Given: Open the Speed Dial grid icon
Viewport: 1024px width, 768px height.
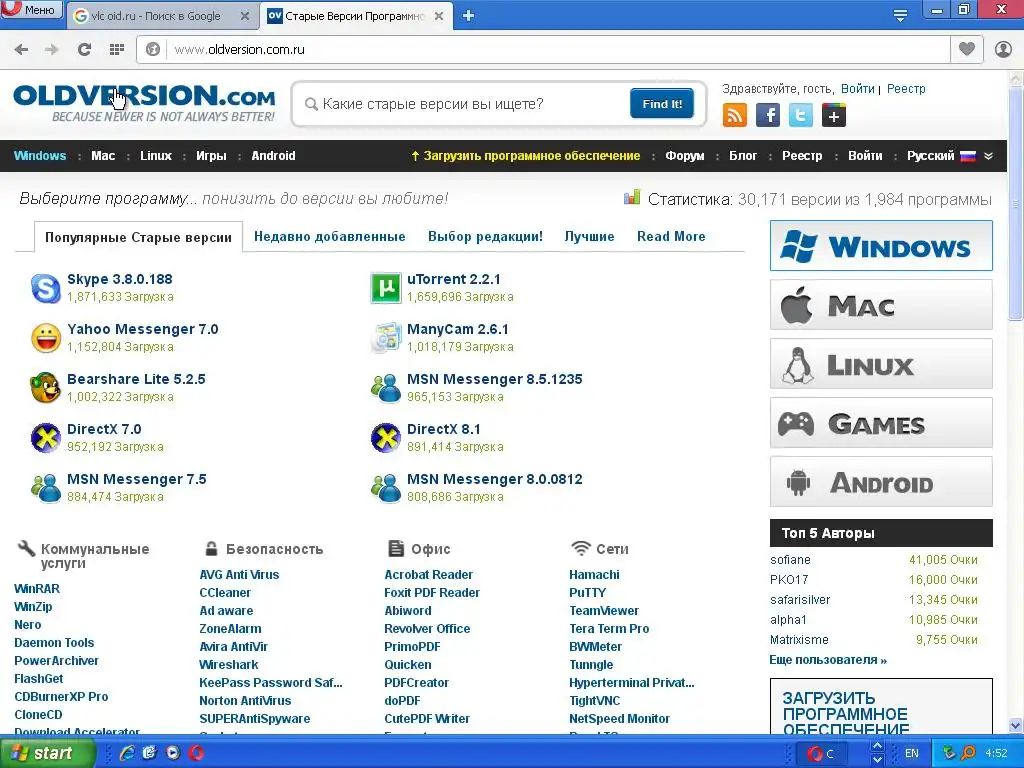Looking at the screenshot, I should [117, 50].
